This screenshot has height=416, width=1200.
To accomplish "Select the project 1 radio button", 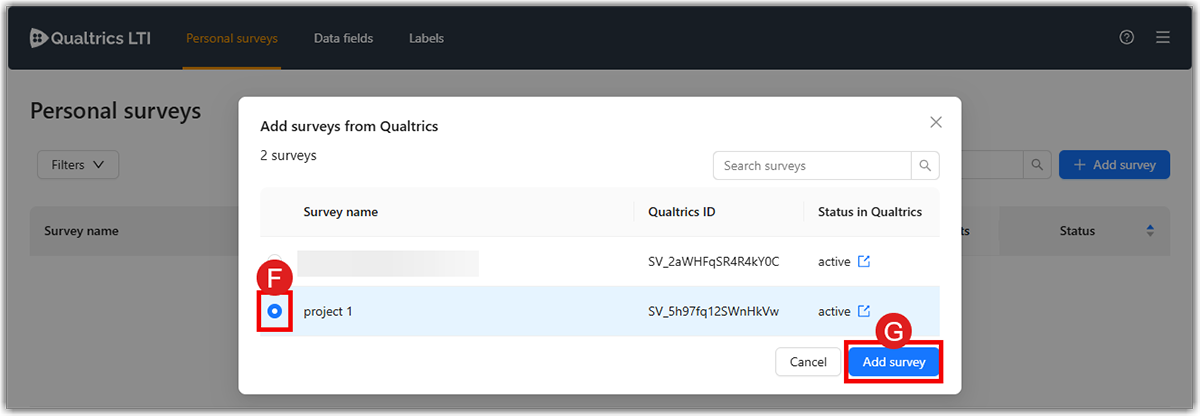I will point(275,311).
